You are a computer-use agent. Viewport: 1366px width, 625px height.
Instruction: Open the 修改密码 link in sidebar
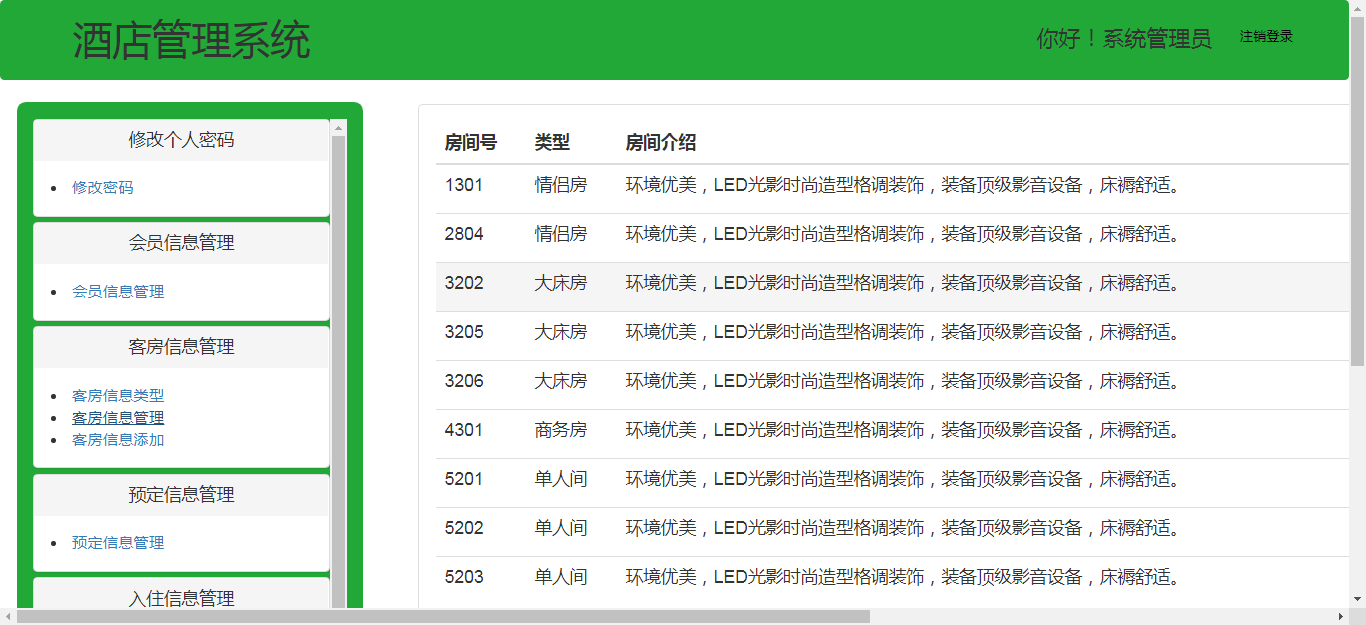pos(102,187)
